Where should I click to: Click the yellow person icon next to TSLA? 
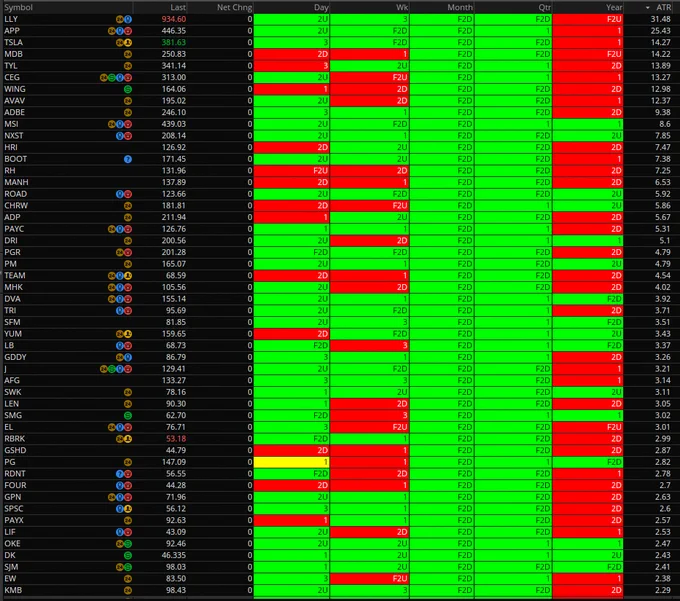128,42
